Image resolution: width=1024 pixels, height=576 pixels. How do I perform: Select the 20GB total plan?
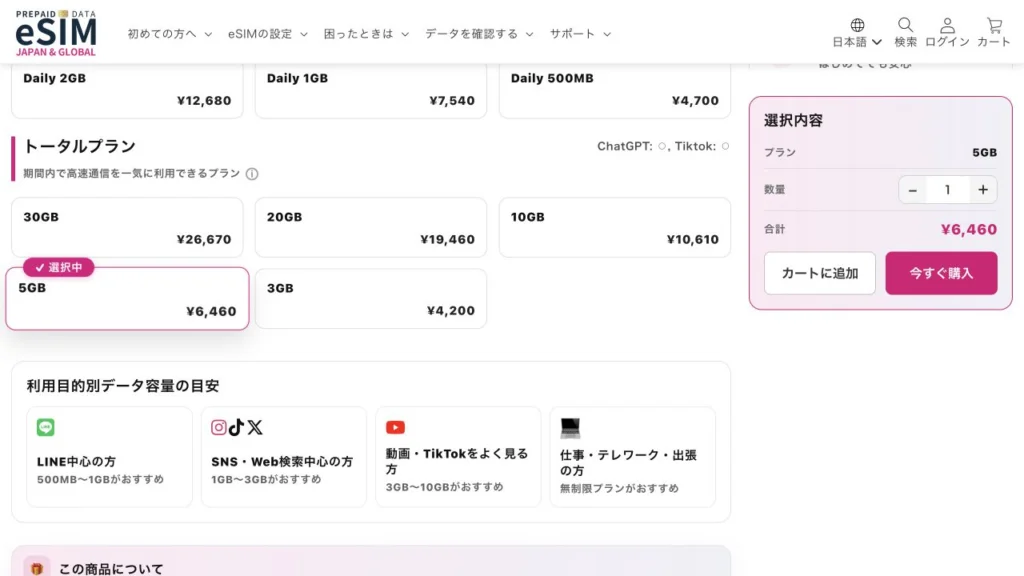(x=371, y=228)
